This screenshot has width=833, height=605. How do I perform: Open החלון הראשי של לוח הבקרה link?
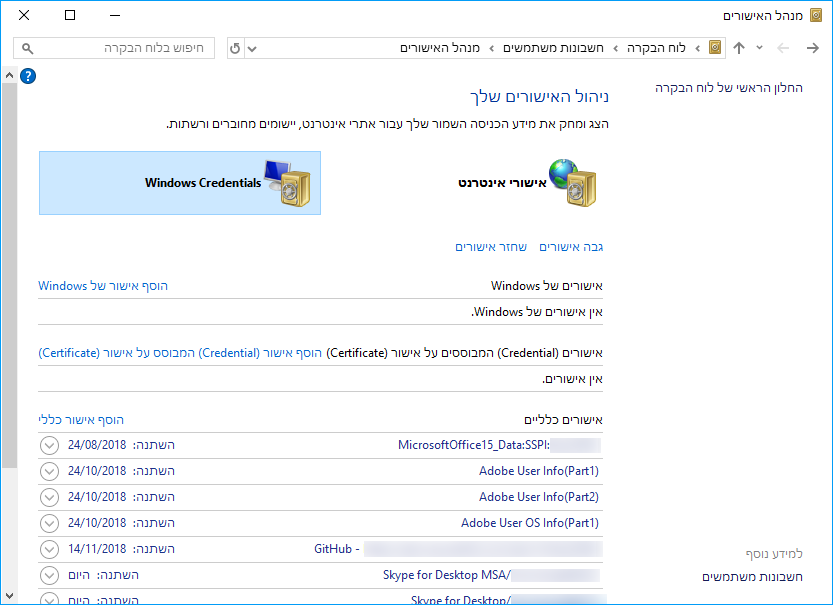[729, 88]
